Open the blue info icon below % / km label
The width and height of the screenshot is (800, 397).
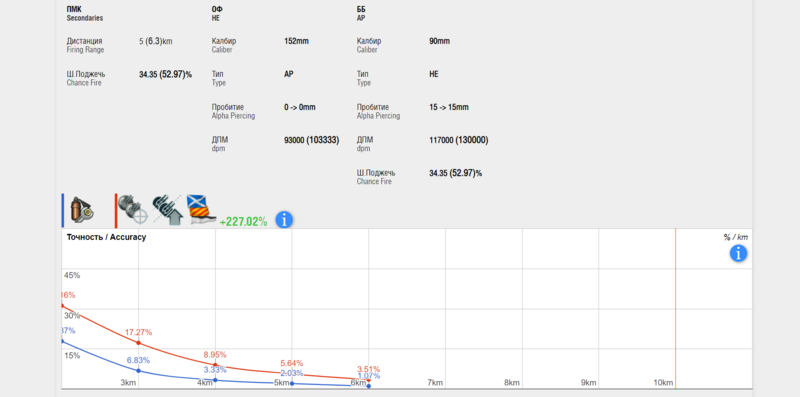pos(738,253)
